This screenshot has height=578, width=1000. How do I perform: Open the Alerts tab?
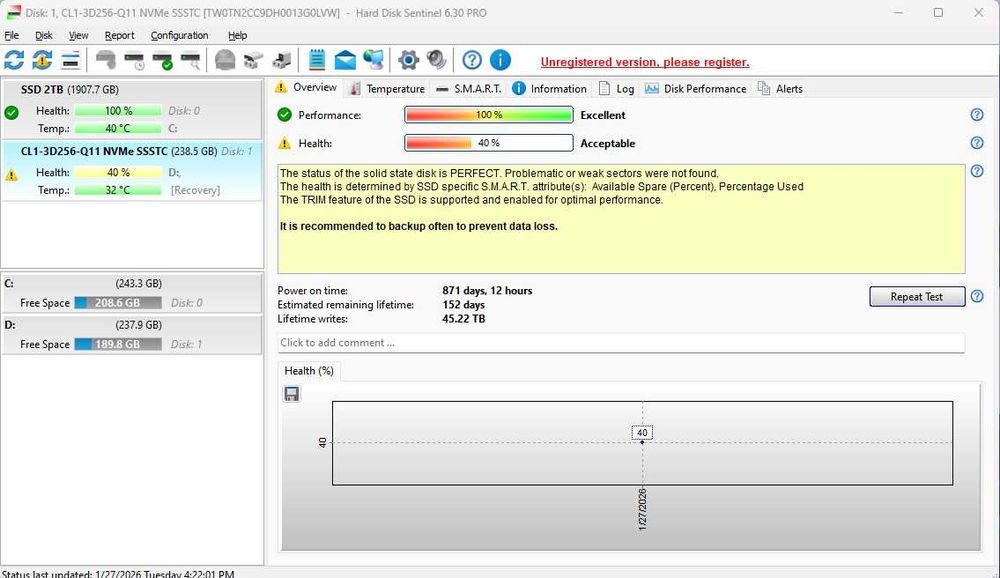pos(780,89)
